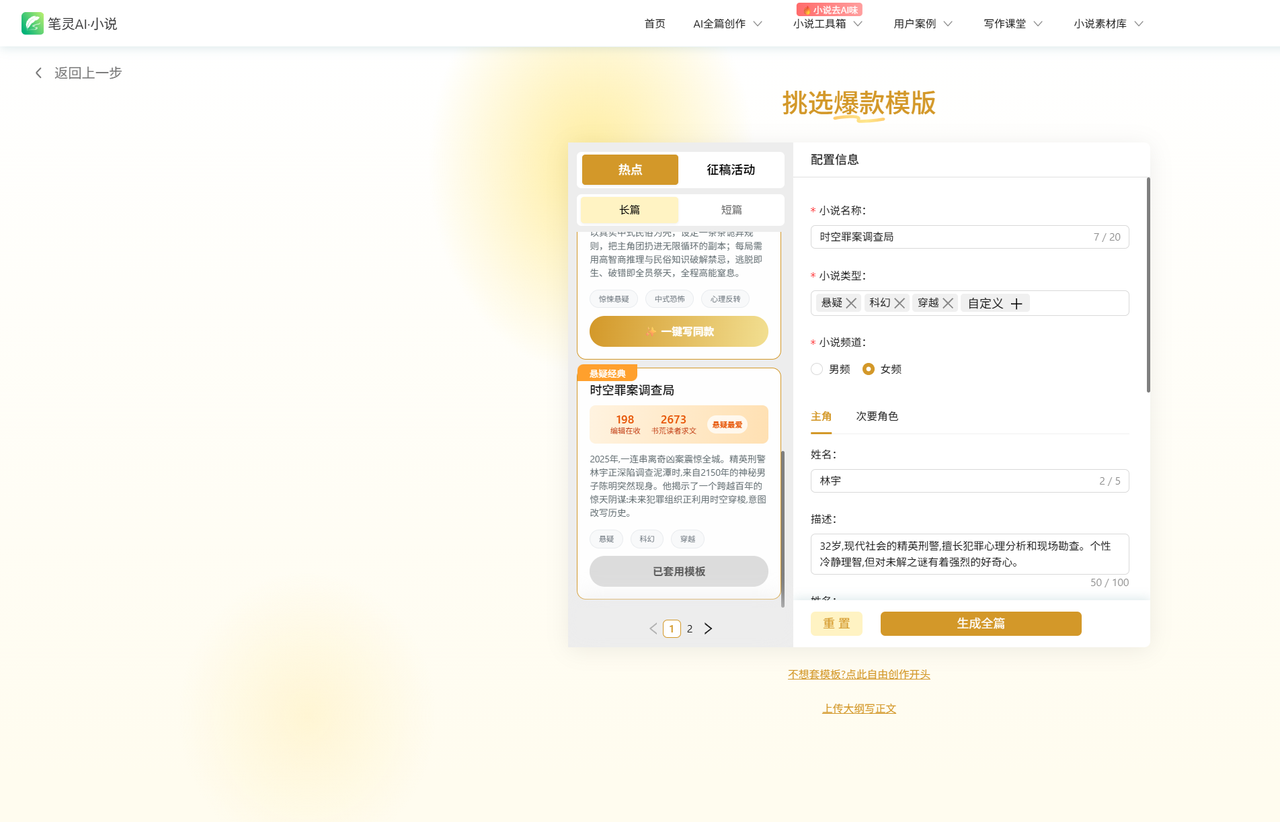This screenshot has width=1280, height=822.
Task: Switch to the 次要角色 tab
Action: click(x=877, y=416)
